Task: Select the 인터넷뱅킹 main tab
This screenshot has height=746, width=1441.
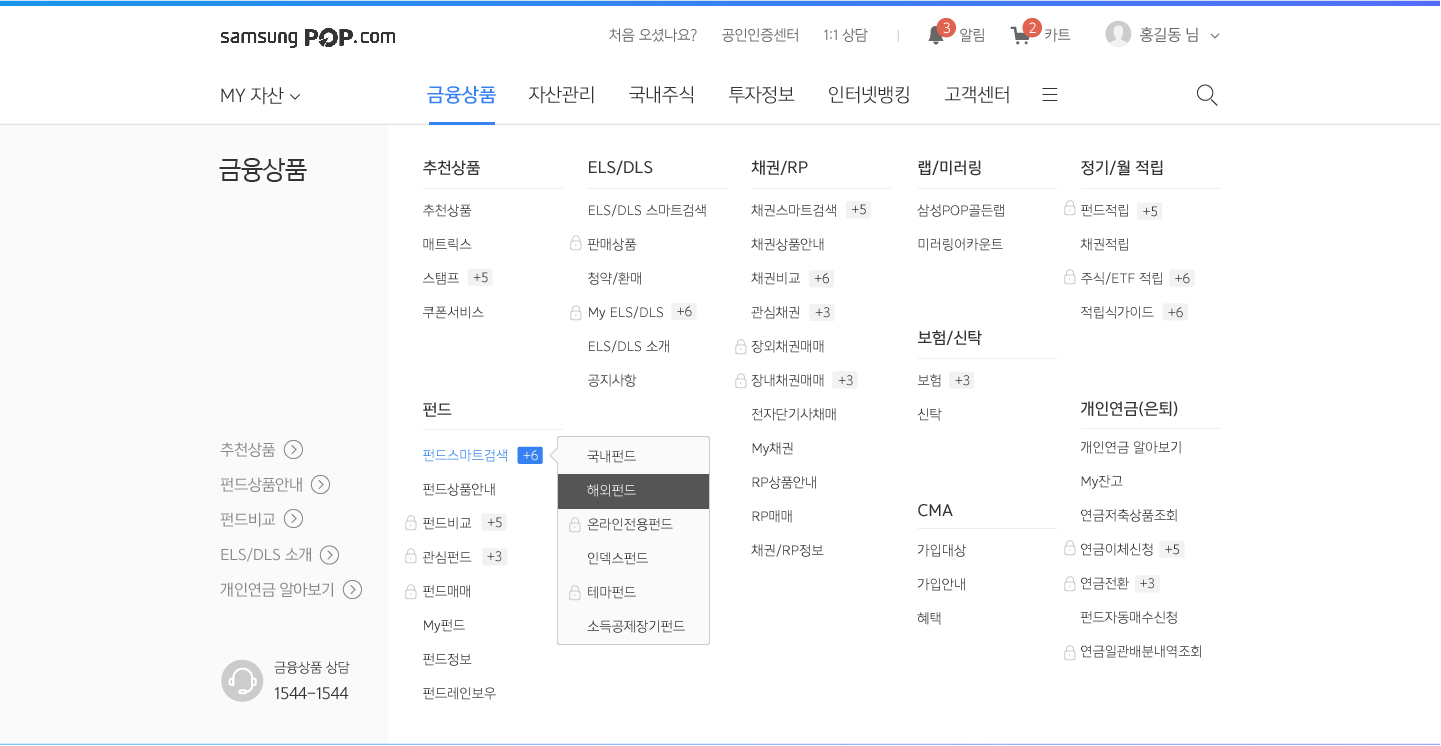Action: tap(869, 95)
